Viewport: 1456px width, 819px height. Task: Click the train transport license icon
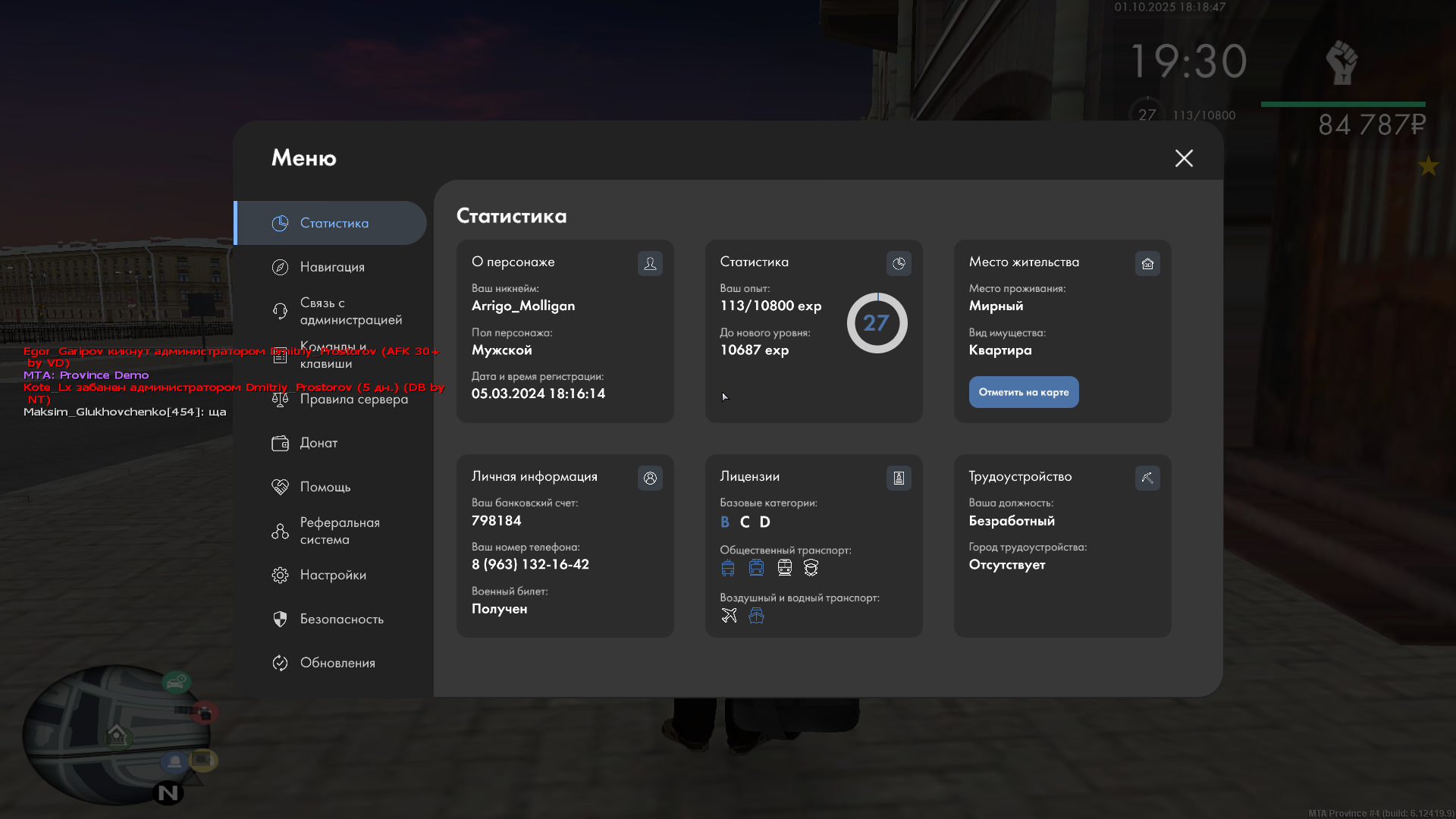(x=785, y=568)
